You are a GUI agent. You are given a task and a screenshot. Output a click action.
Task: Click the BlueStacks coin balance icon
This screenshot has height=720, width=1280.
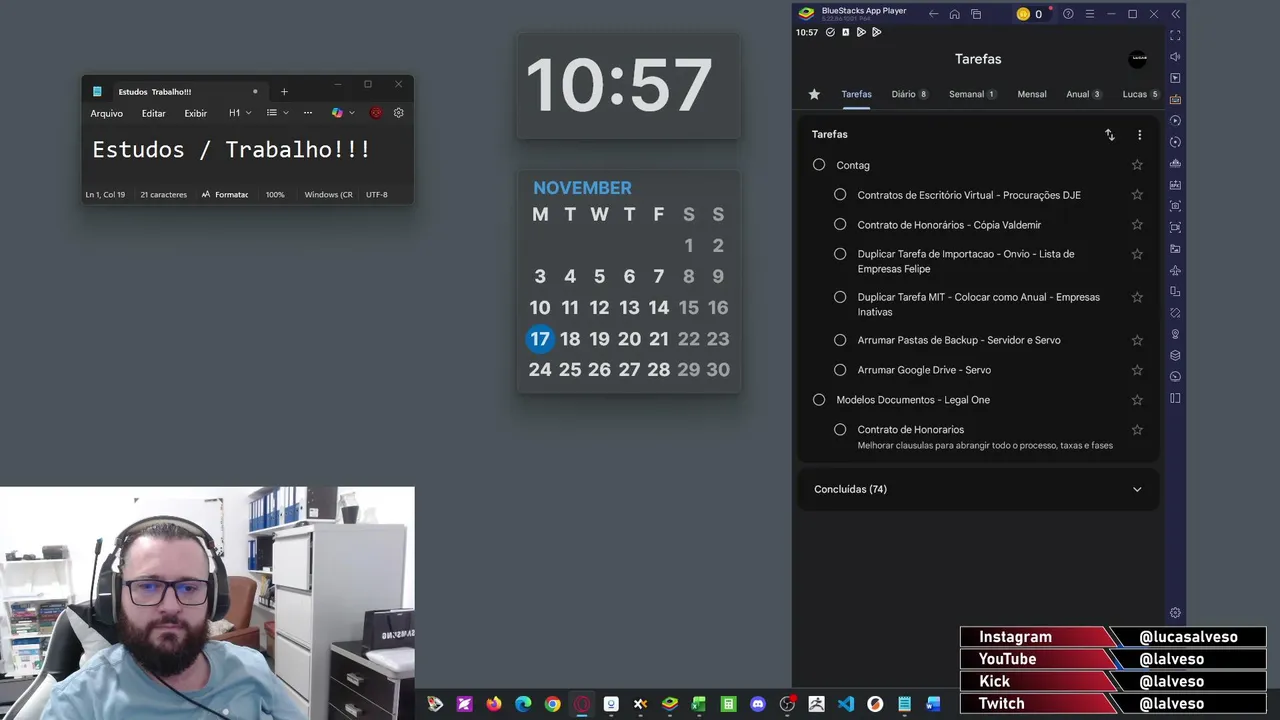(1023, 14)
